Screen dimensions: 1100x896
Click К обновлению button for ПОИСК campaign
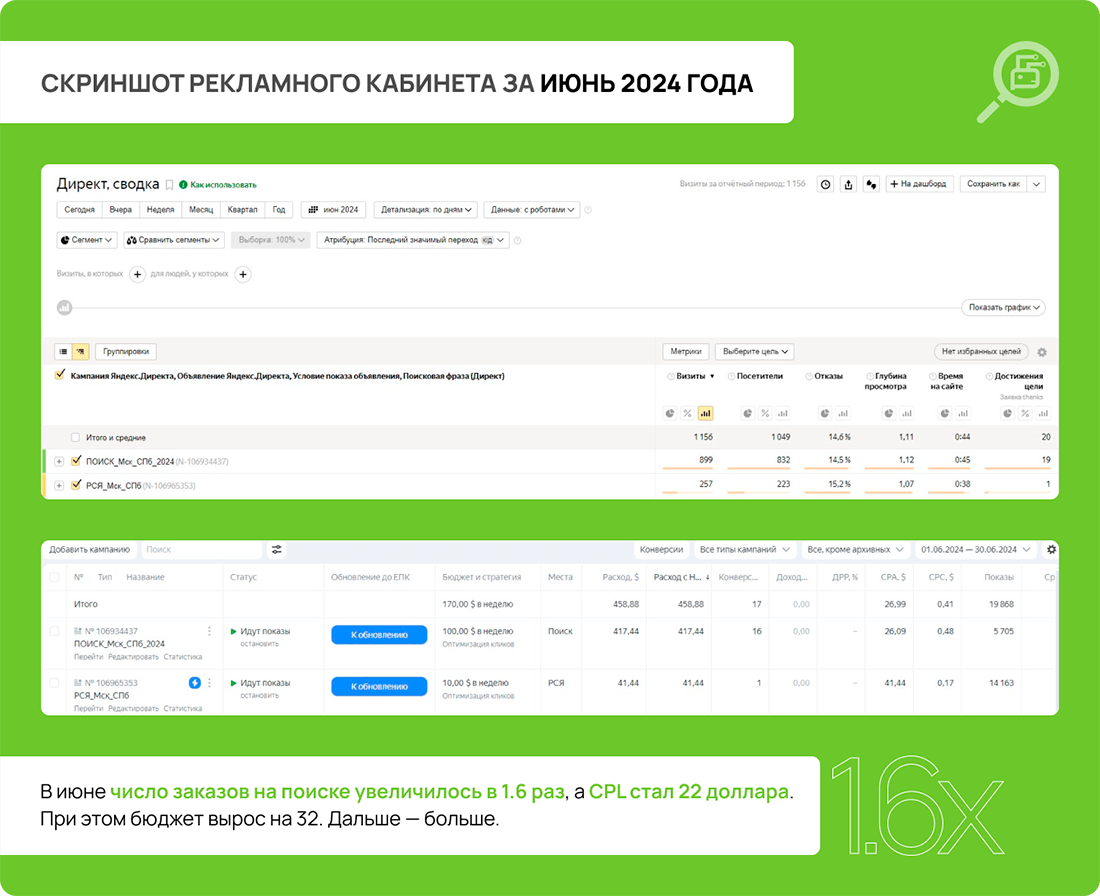click(379, 635)
